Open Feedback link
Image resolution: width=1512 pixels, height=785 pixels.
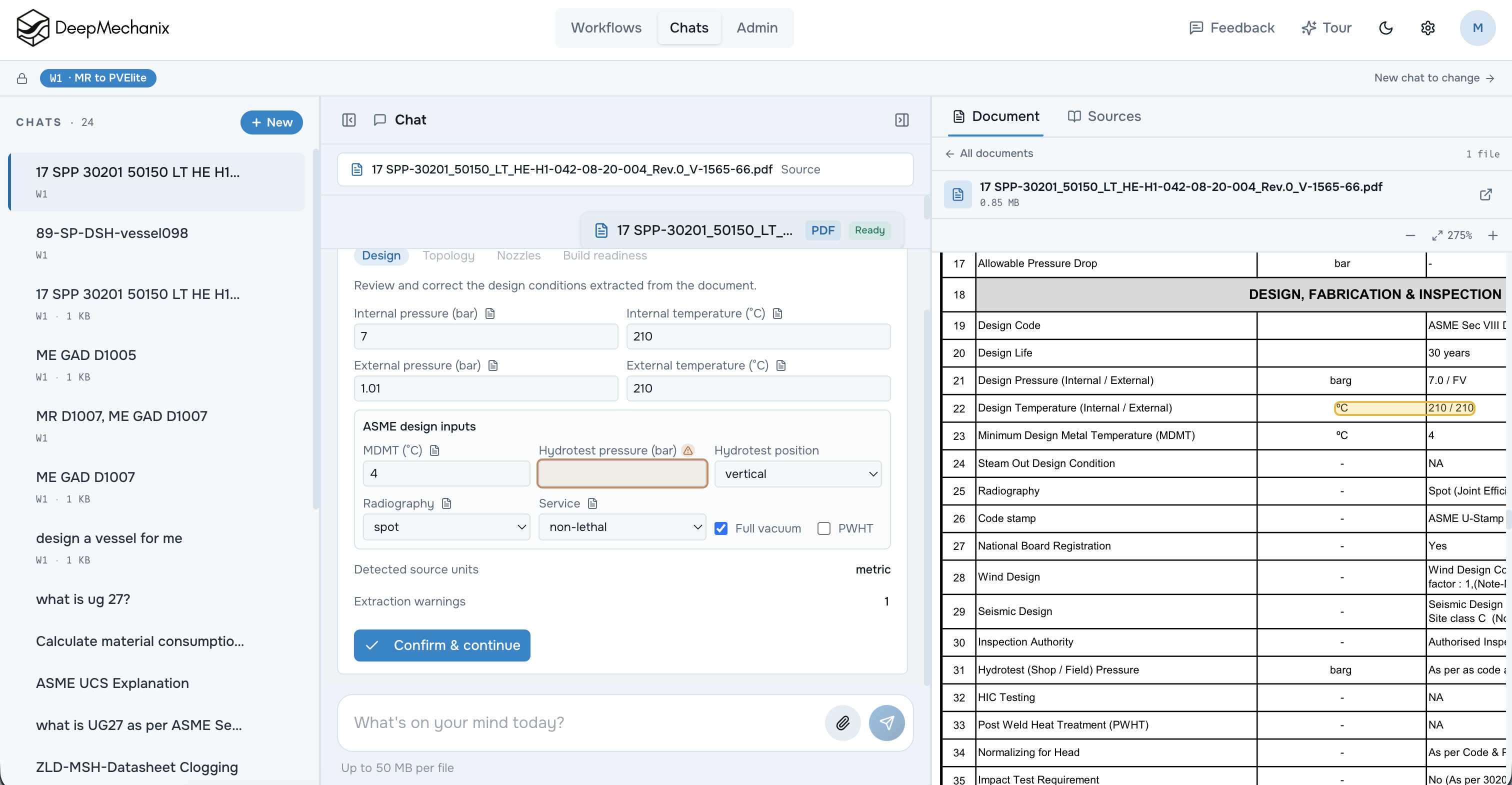coord(1231,27)
